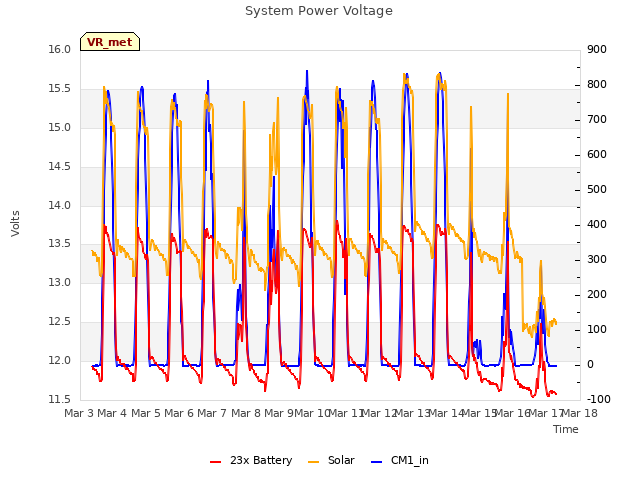Click the chart title System Power Voltage
640x480 pixels.
pos(319,11)
